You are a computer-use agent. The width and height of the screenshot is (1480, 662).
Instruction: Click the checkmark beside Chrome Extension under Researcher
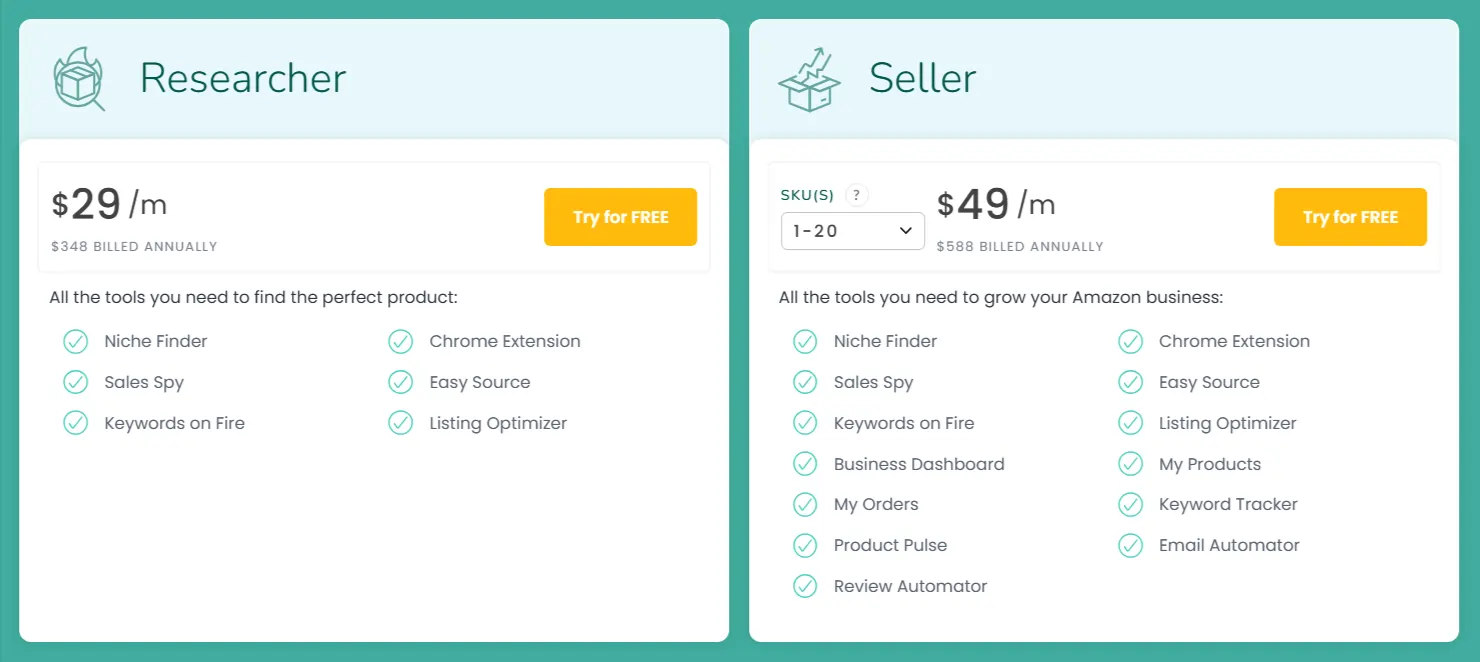(401, 341)
